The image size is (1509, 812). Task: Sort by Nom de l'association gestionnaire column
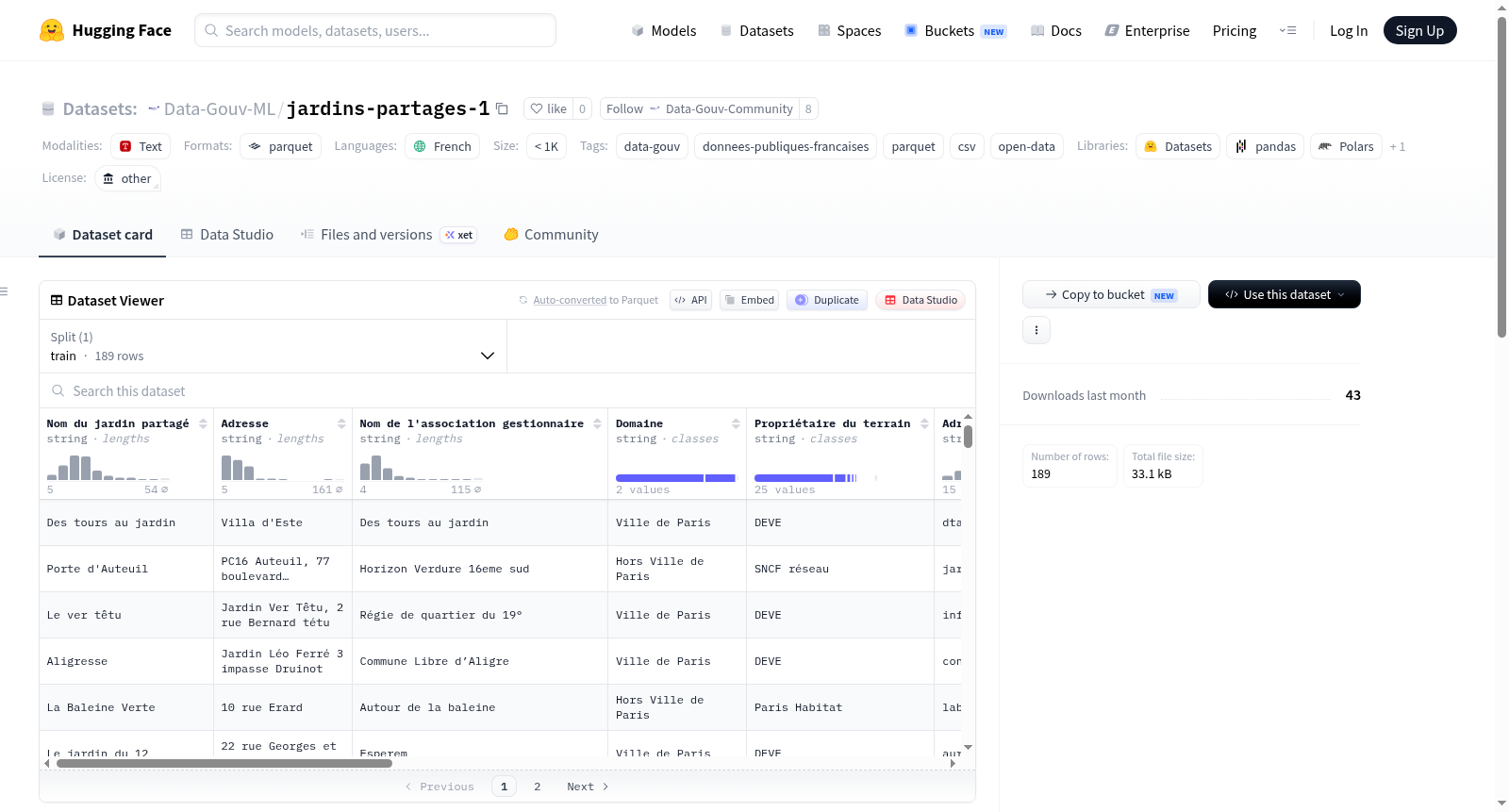point(597,424)
